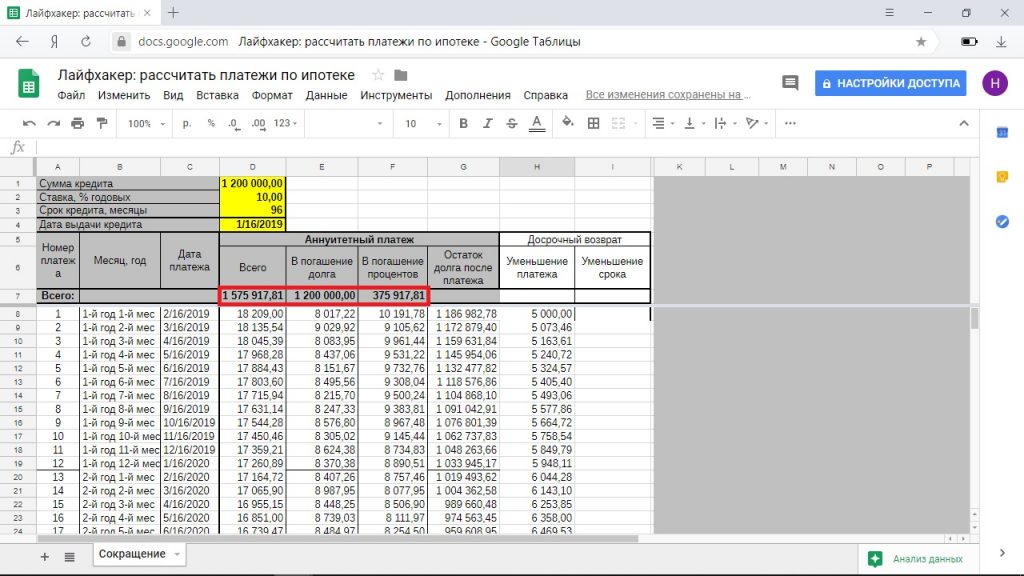Click the Анализ данных explore button

[915, 558]
